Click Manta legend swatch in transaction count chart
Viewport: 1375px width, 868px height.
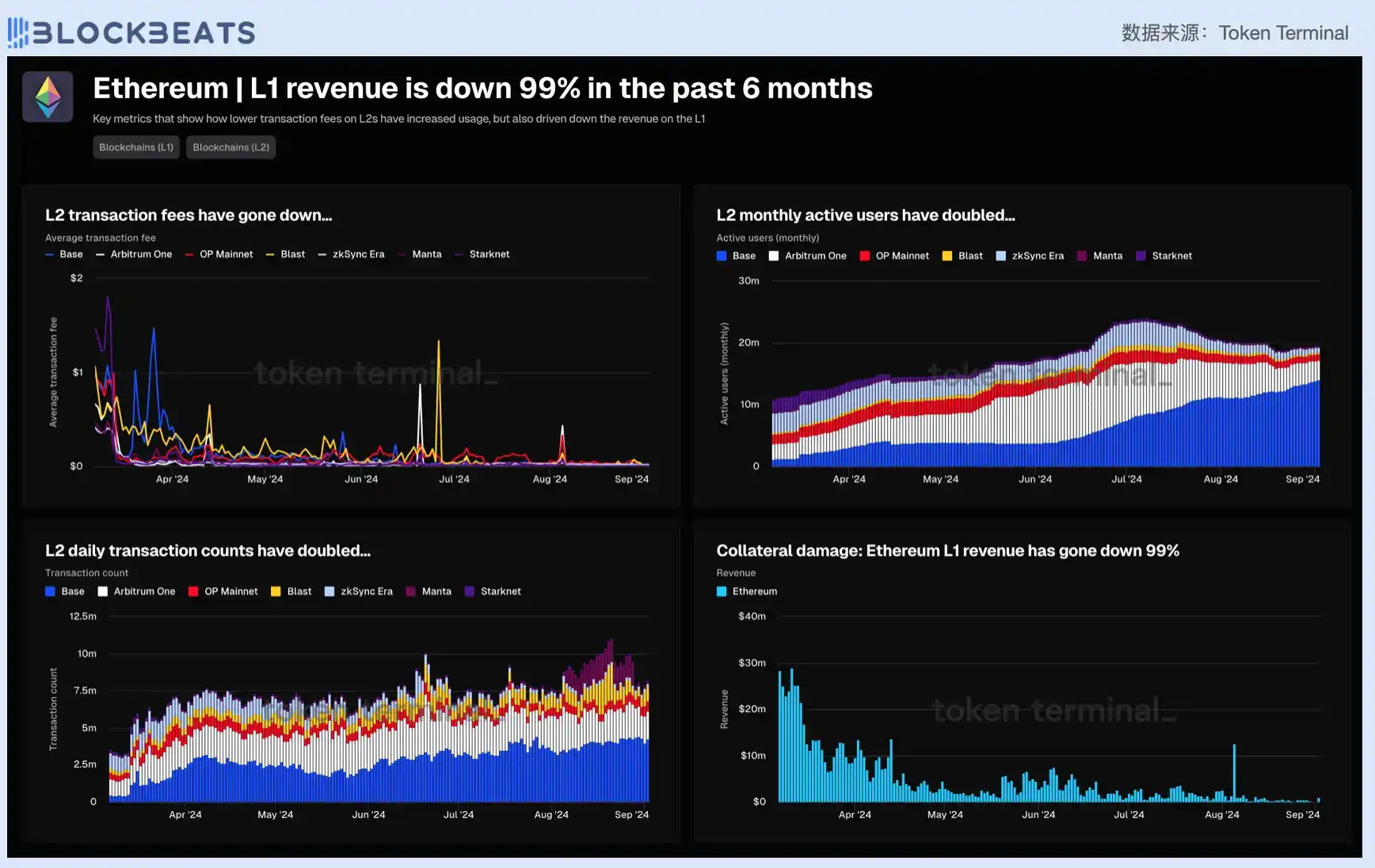pos(410,592)
